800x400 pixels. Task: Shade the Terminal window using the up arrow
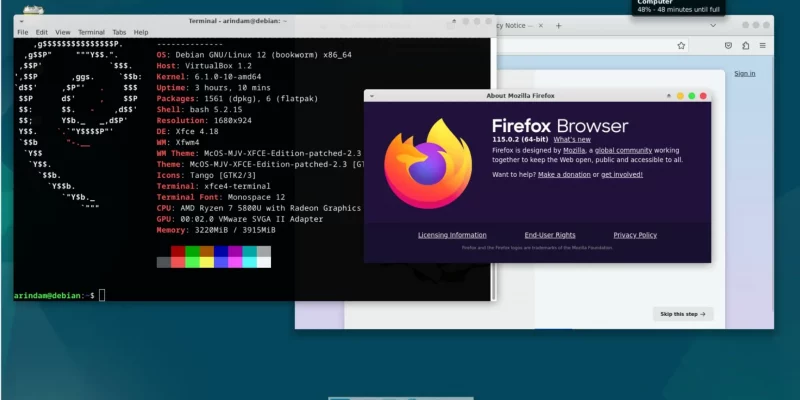[x=454, y=21]
